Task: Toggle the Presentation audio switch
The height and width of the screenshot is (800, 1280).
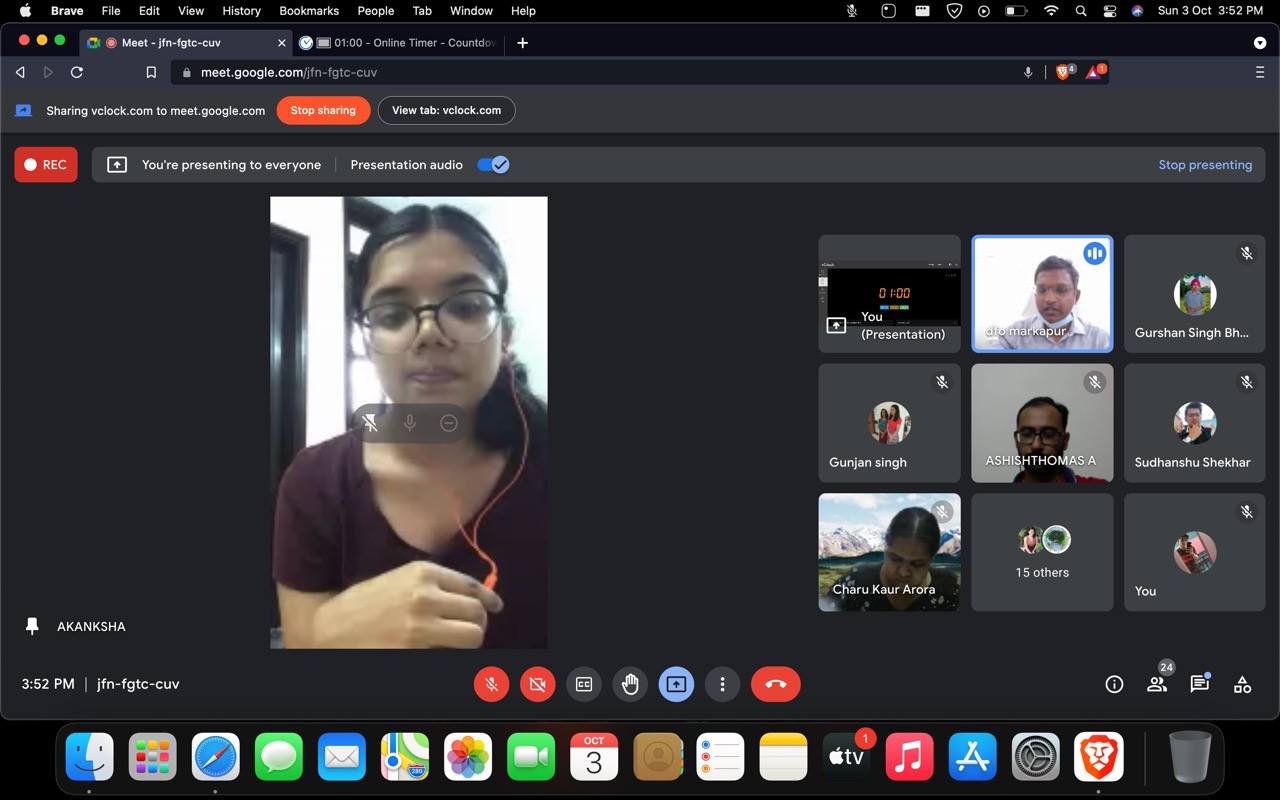Action: click(x=493, y=165)
